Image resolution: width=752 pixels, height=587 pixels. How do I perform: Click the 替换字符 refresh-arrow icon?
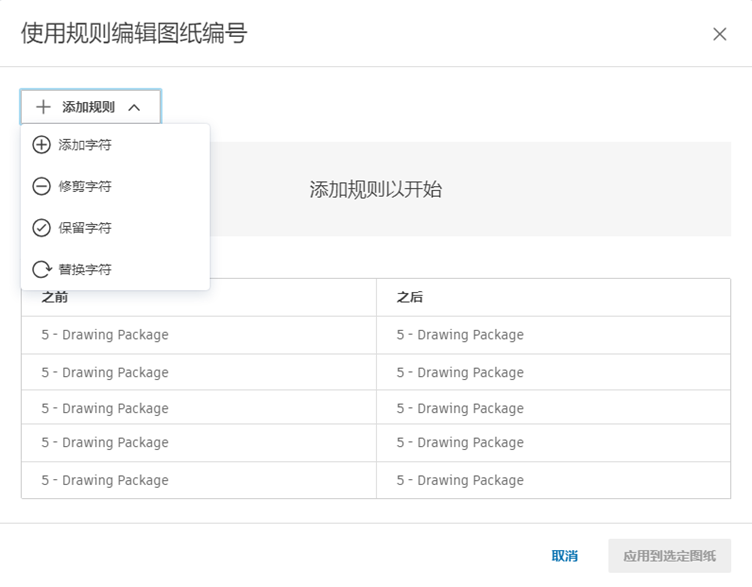(41, 269)
